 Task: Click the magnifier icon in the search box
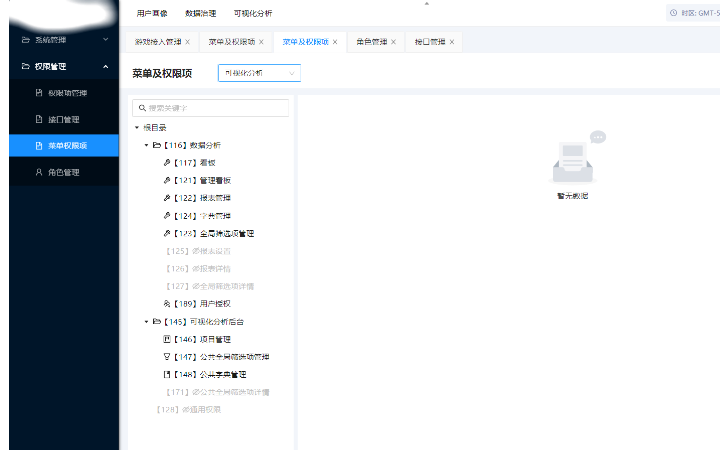coord(142,108)
